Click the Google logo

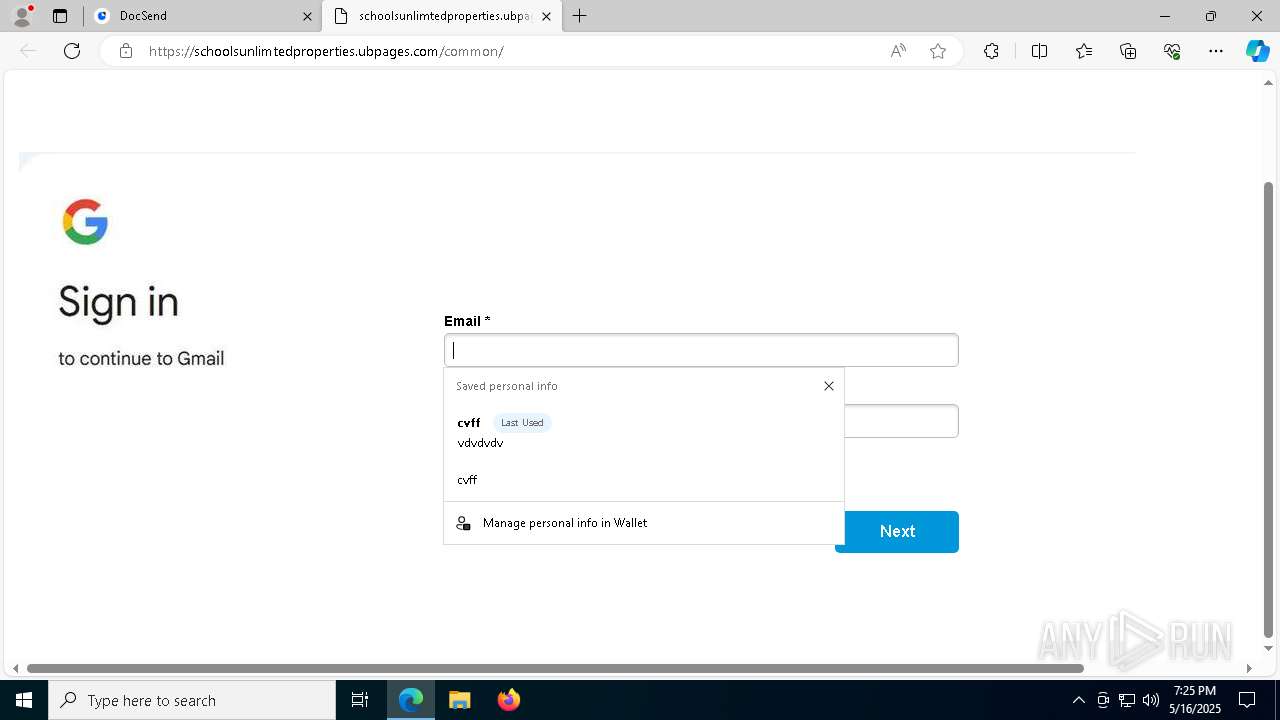point(85,221)
